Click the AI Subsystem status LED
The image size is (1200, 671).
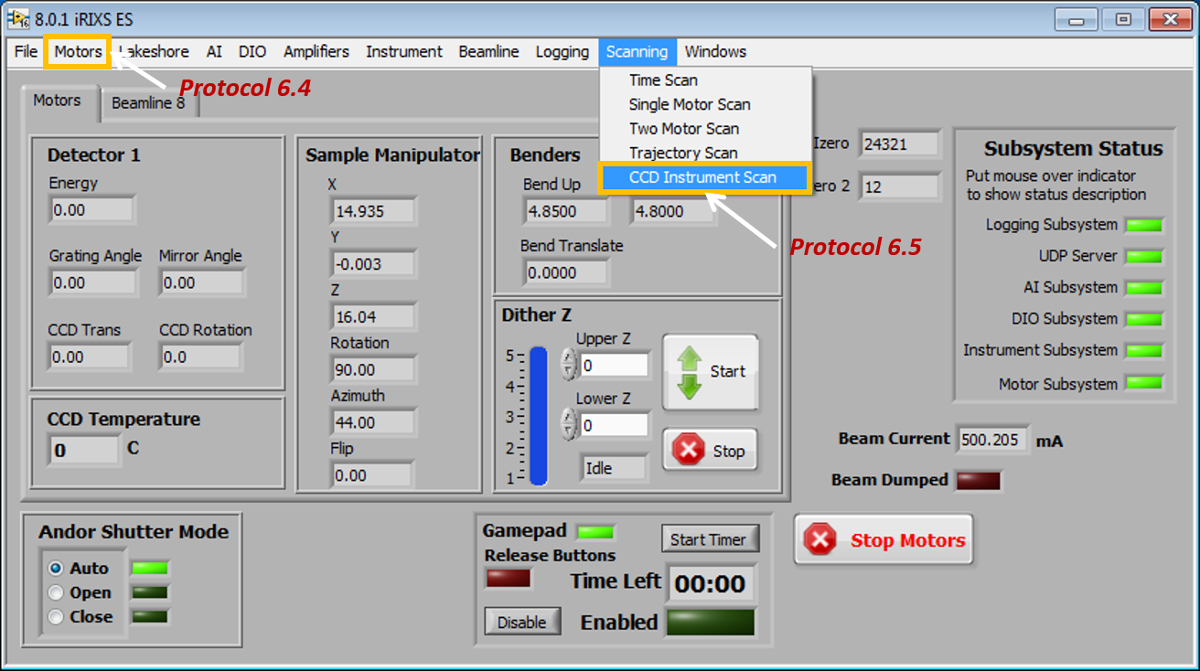[1145, 288]
